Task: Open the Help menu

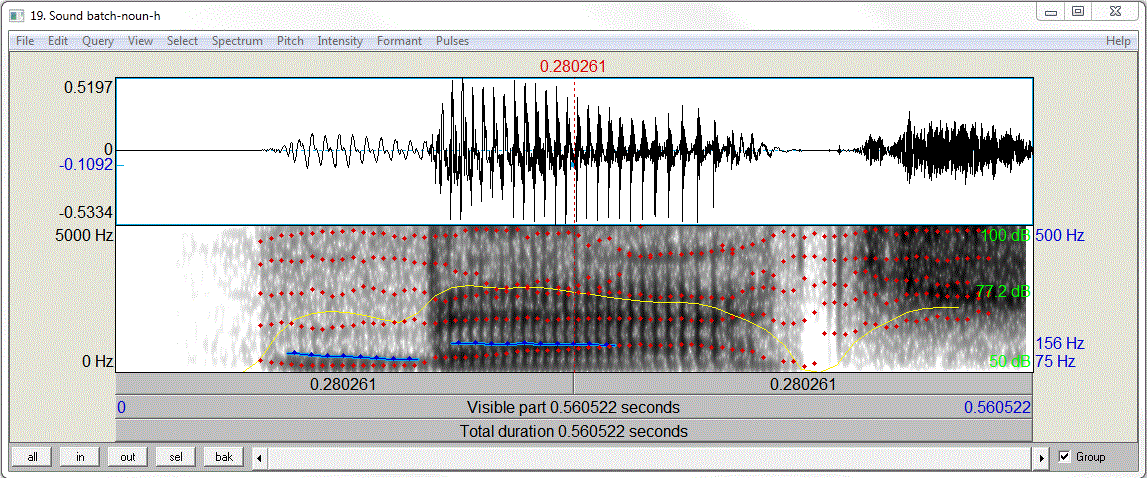Action: pos(1118,41)
